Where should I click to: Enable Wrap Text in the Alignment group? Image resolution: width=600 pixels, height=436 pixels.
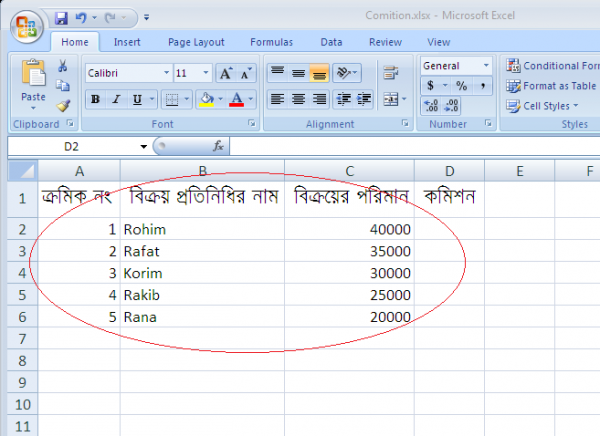[391, 73]
